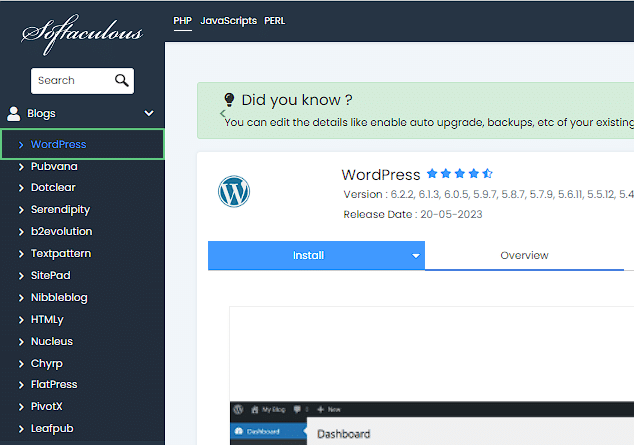The width and height of the screenshot is (634, 445).
Task: Expand the Serendipity chevron arrow
Action: [x=21, y=210]
